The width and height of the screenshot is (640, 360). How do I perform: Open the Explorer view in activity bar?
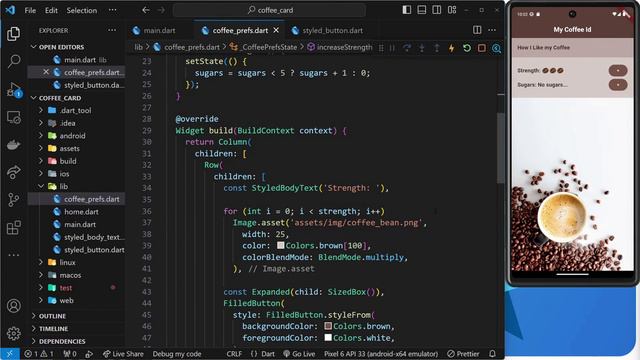[13, 33]
